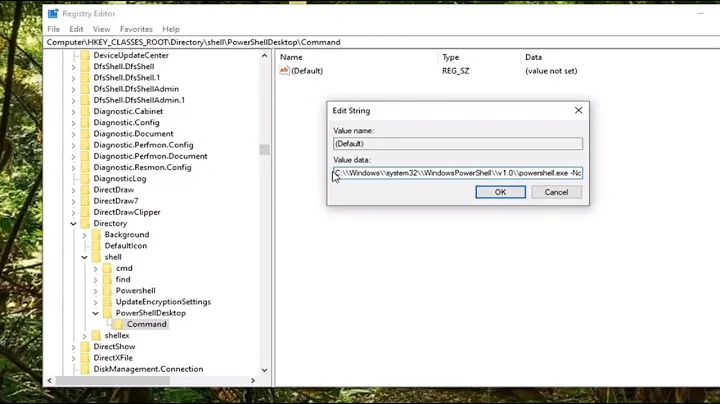The image size is (720, 404).
Task: Collapse the PowerShellDesktop tree node
Action: 96,313
